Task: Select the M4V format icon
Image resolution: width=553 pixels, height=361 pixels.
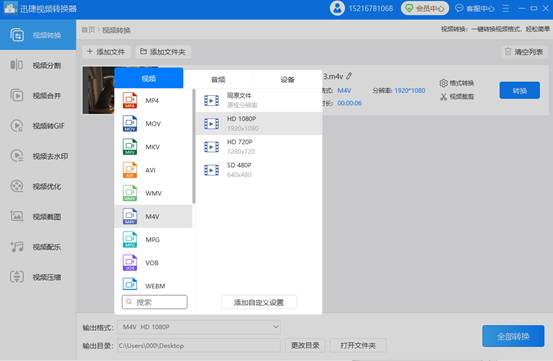Action: (x=130, y=216)
